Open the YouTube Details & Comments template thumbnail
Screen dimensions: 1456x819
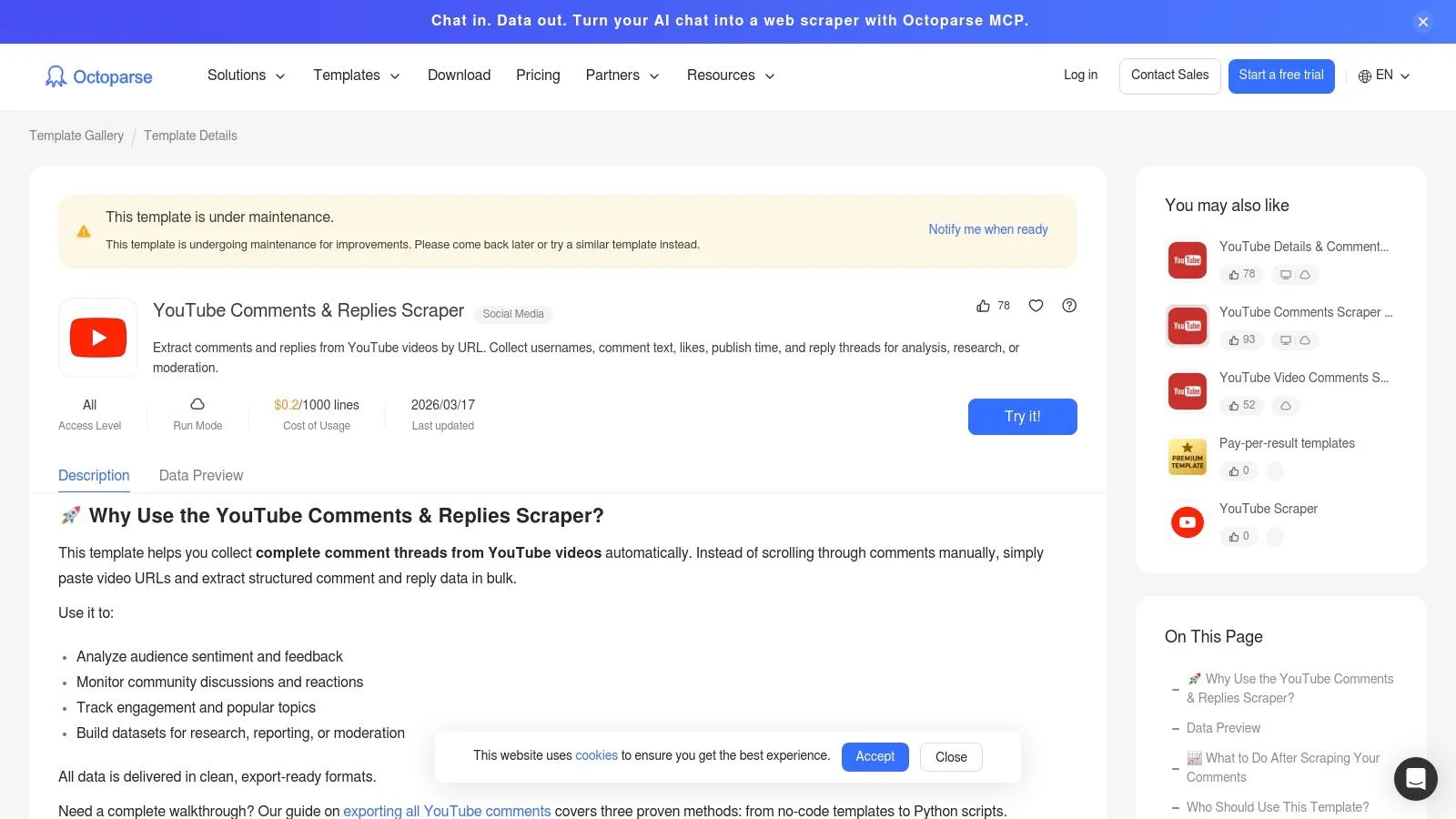tap(1187, 260)
